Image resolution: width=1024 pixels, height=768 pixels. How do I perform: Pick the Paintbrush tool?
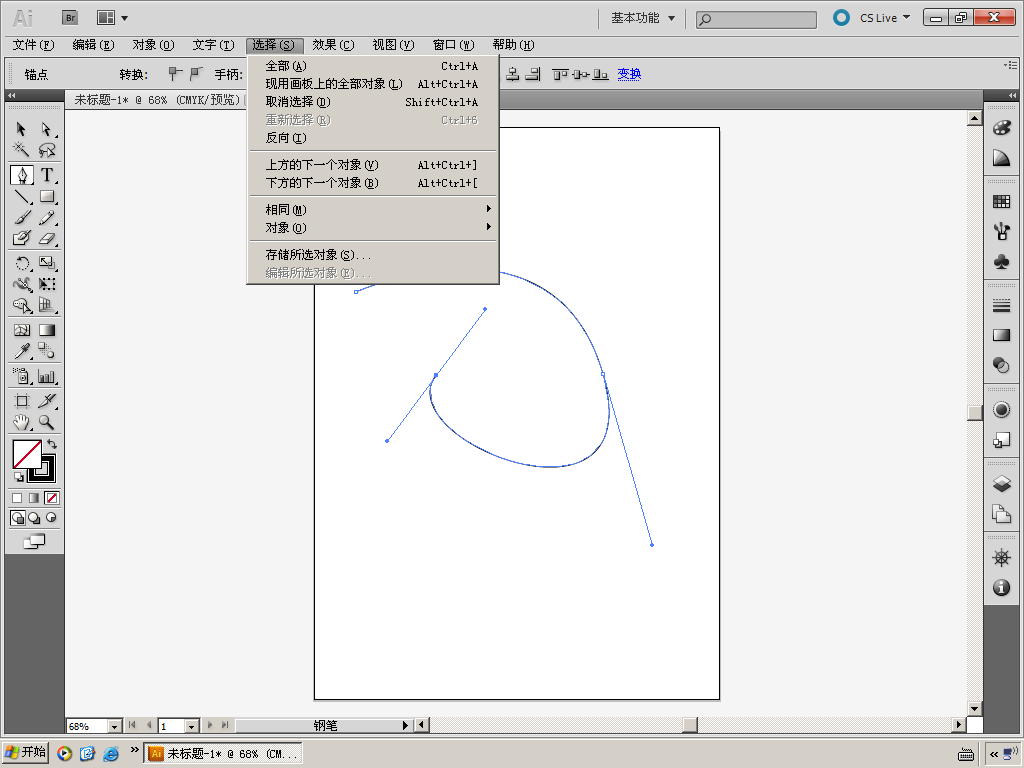point(22,217)
